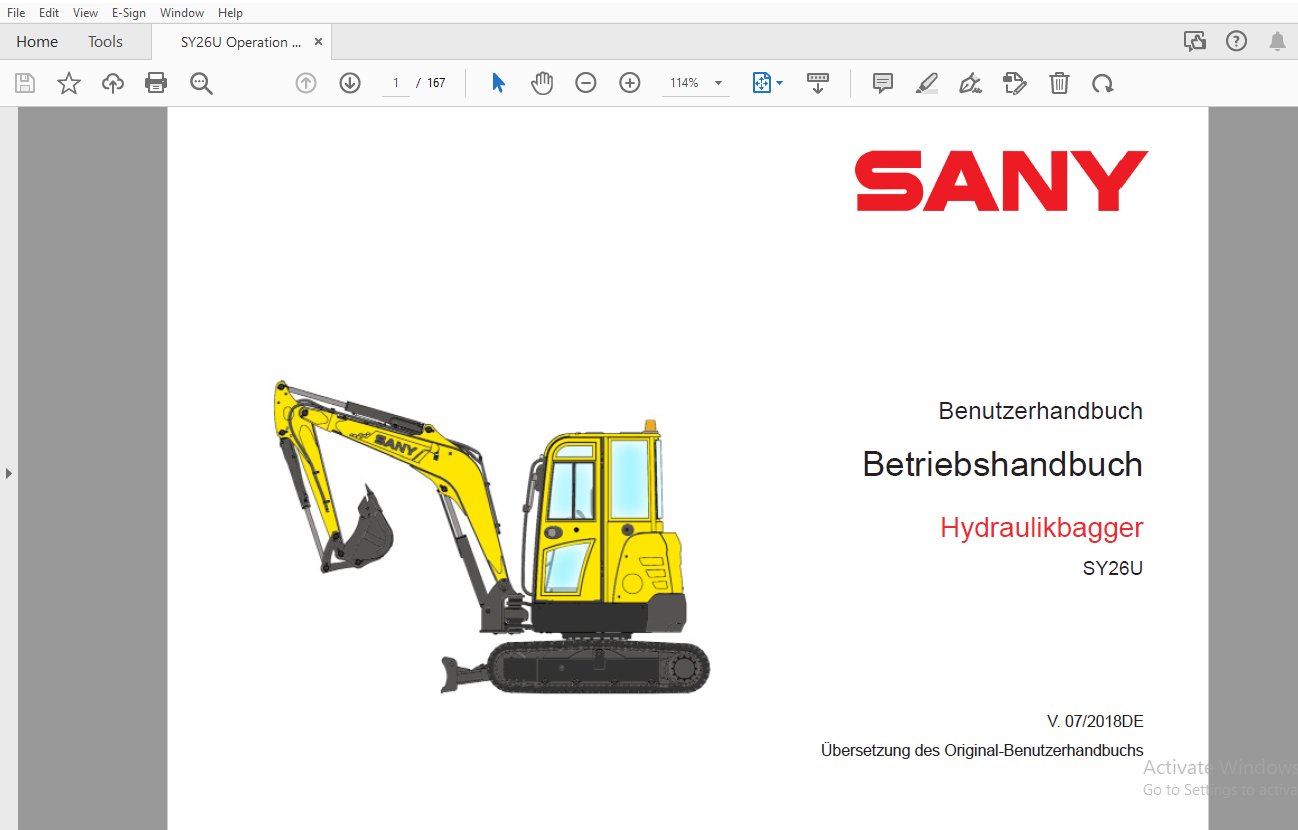Expand the fit page options arrow
1298x830 pixels.
[780, 83]
